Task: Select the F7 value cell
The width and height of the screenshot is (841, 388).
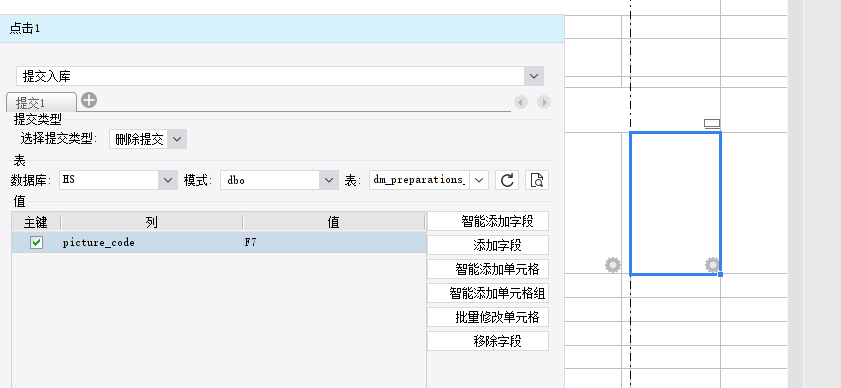Action: click(335, 243)
